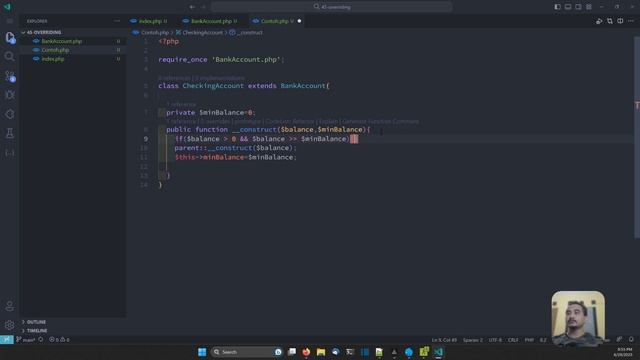Open BankAccount.php in the explorer tree
The width and height of the screenshot is (640, 360).
tap(62, 41)
